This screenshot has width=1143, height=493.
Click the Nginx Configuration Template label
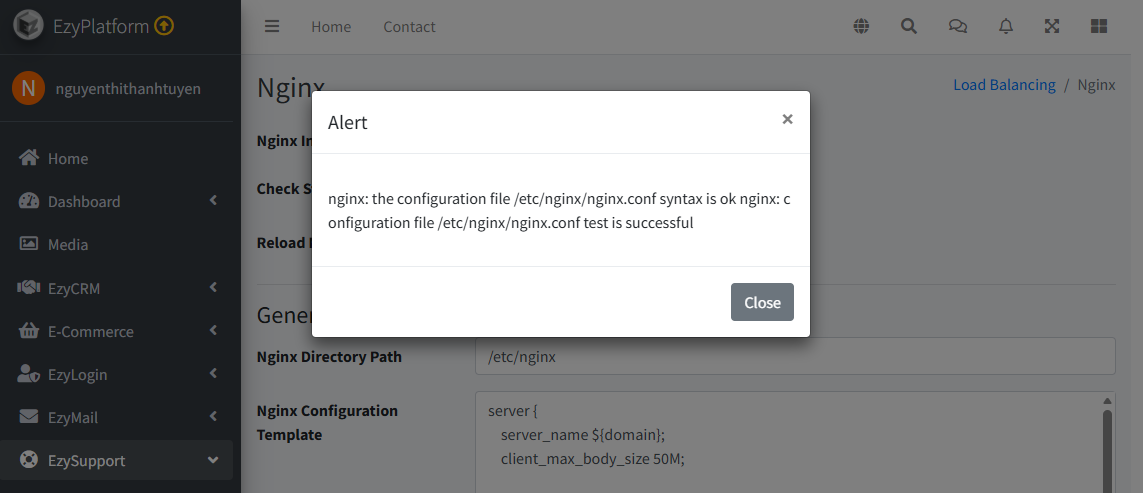click(327, 422)
